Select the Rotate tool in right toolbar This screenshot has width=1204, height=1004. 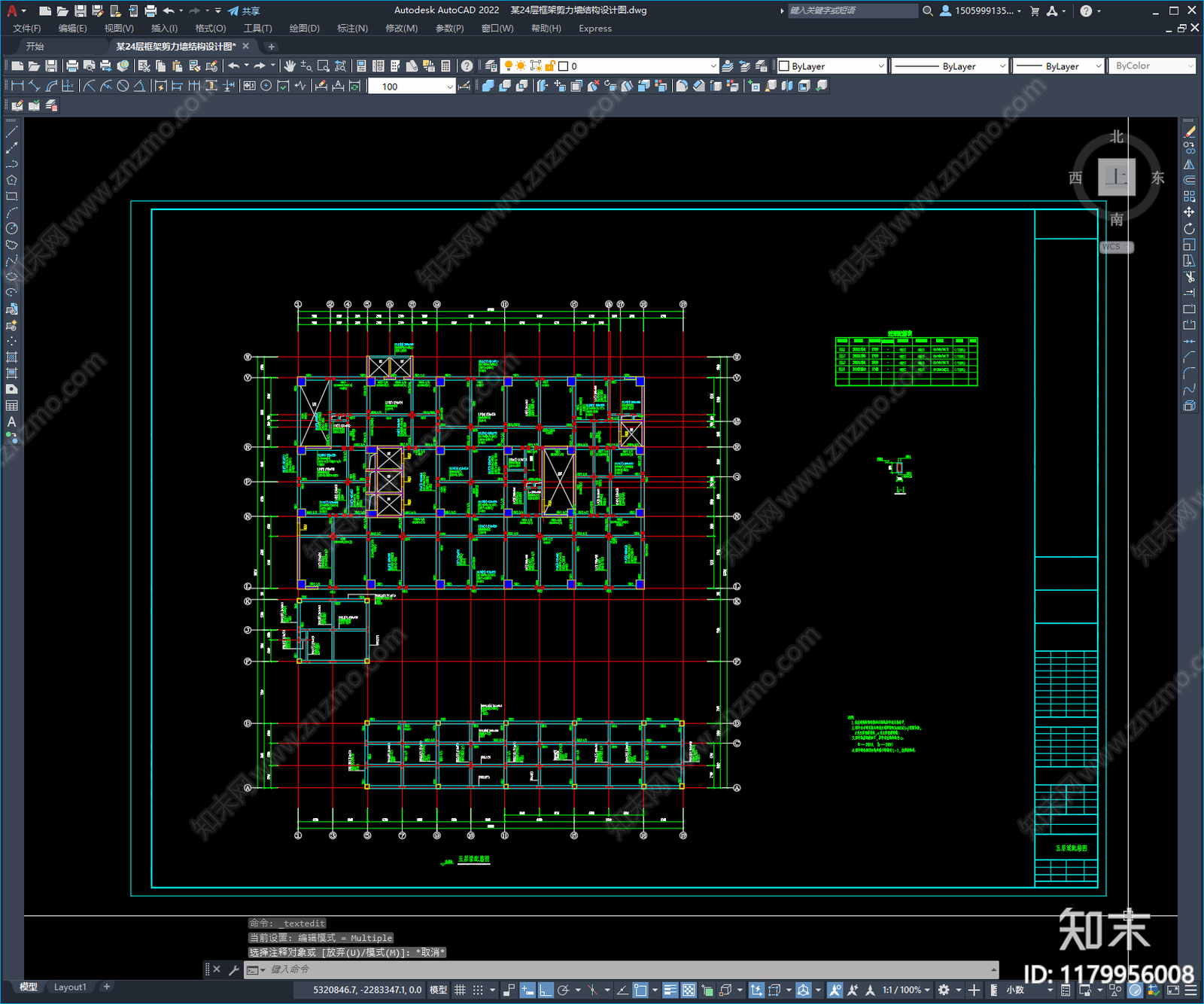pos(1189,228)
